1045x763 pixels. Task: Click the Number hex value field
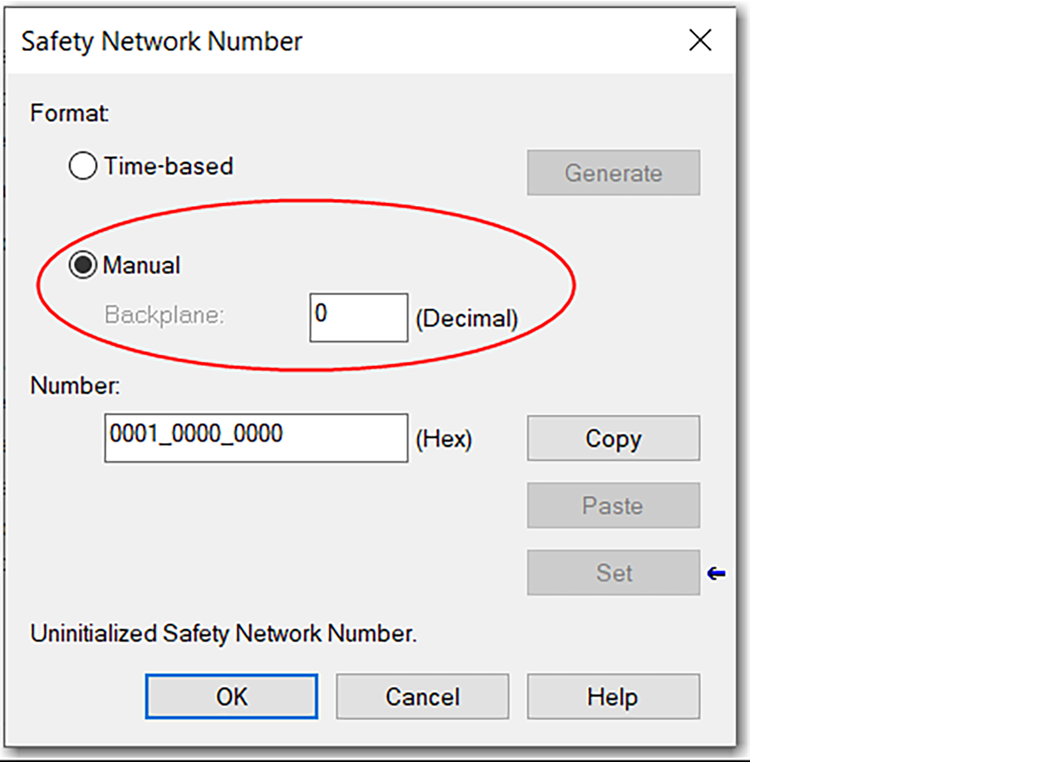[x=255, y=438]
